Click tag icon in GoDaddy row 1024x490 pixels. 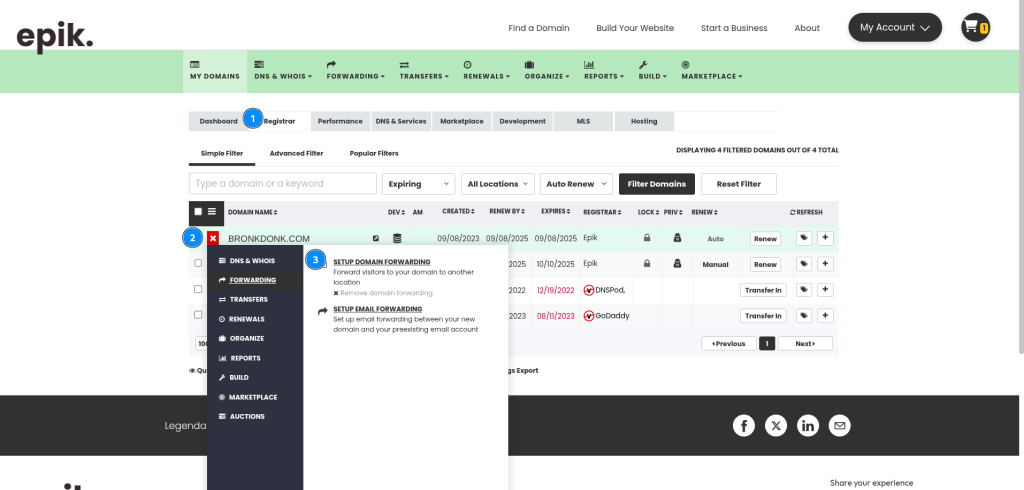tap(804, 316)
